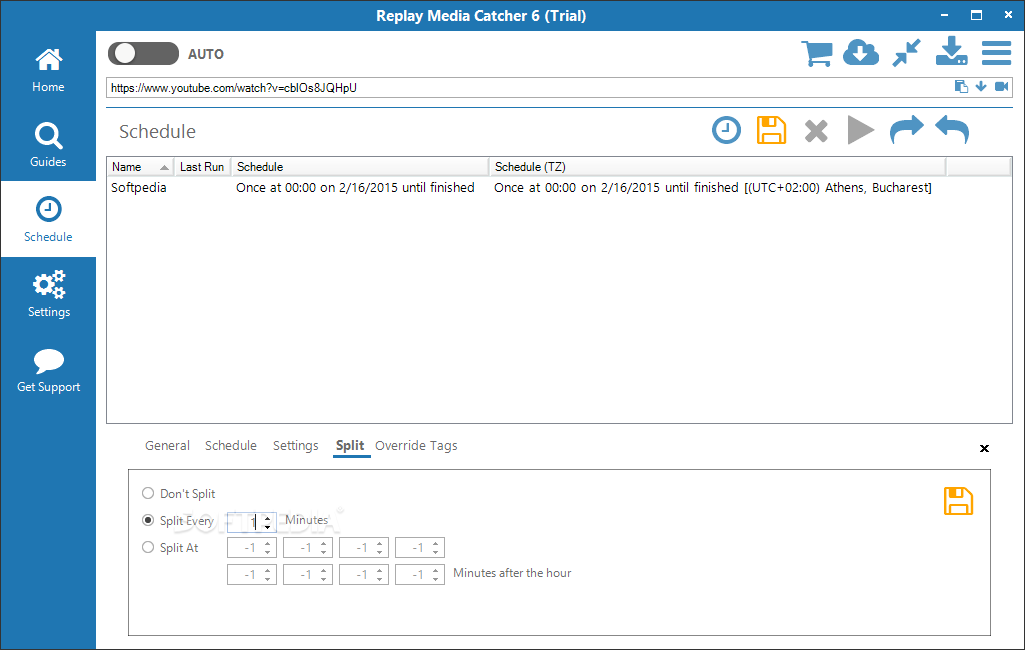Click the shopping cart purchase icon
Image resolution: width=1025 pixels, height=650 pixels.
tap(816, 53)
